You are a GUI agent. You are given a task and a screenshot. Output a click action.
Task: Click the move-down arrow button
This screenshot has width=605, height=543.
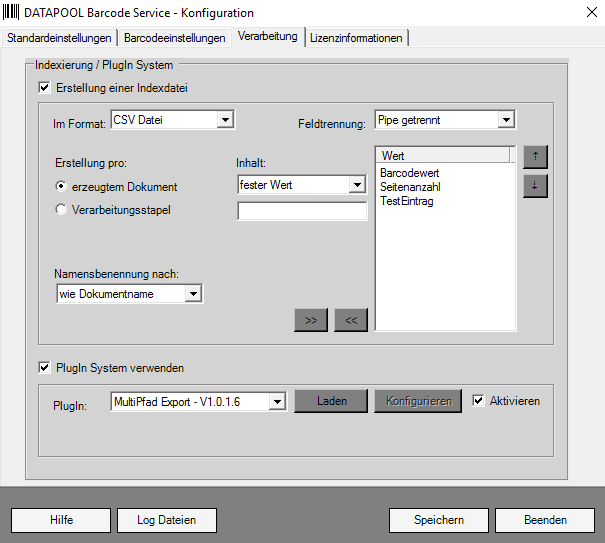tap(535, 186)
